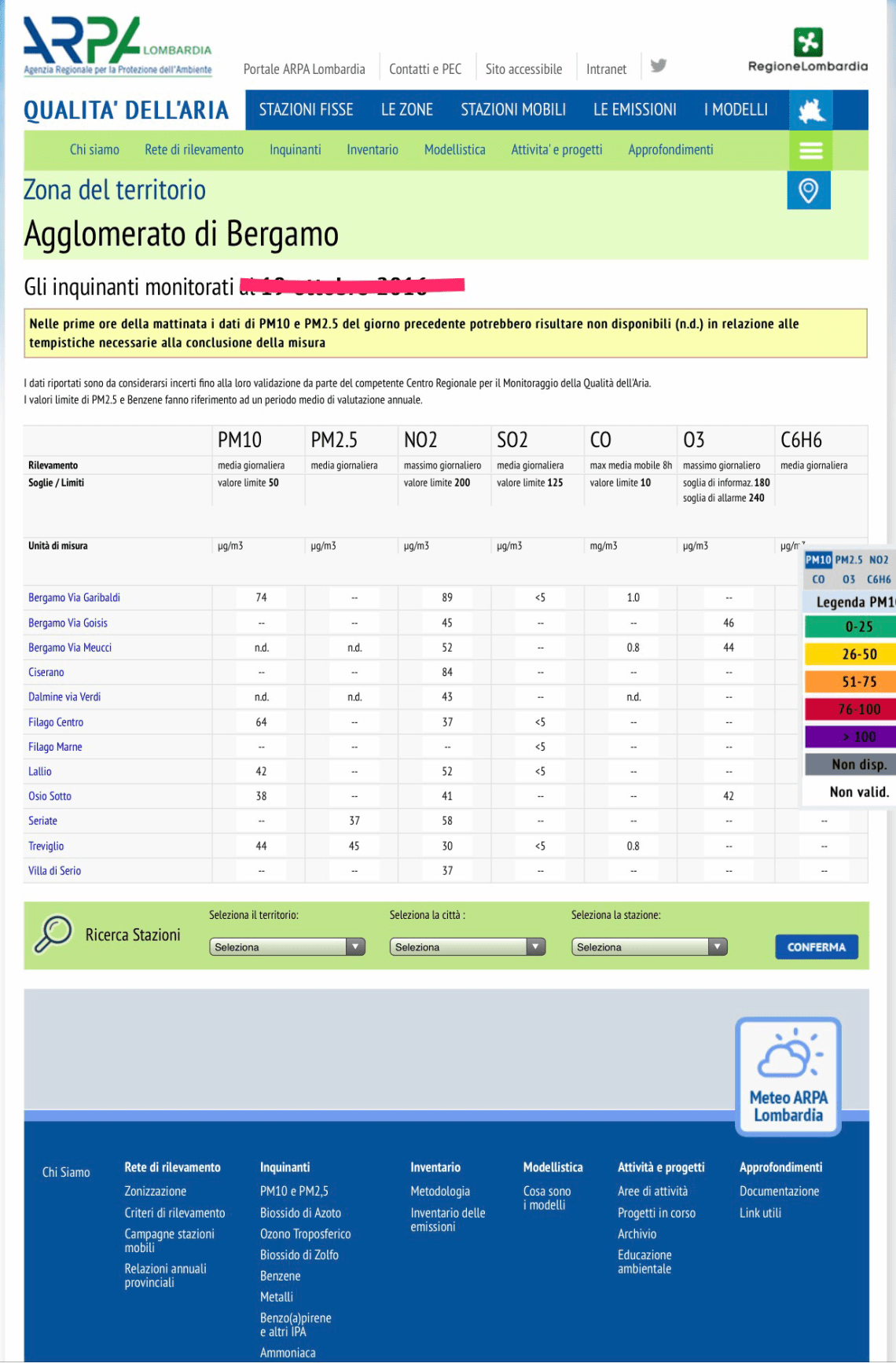Open the LE EMISSIONI menu item

pos(634,110)
